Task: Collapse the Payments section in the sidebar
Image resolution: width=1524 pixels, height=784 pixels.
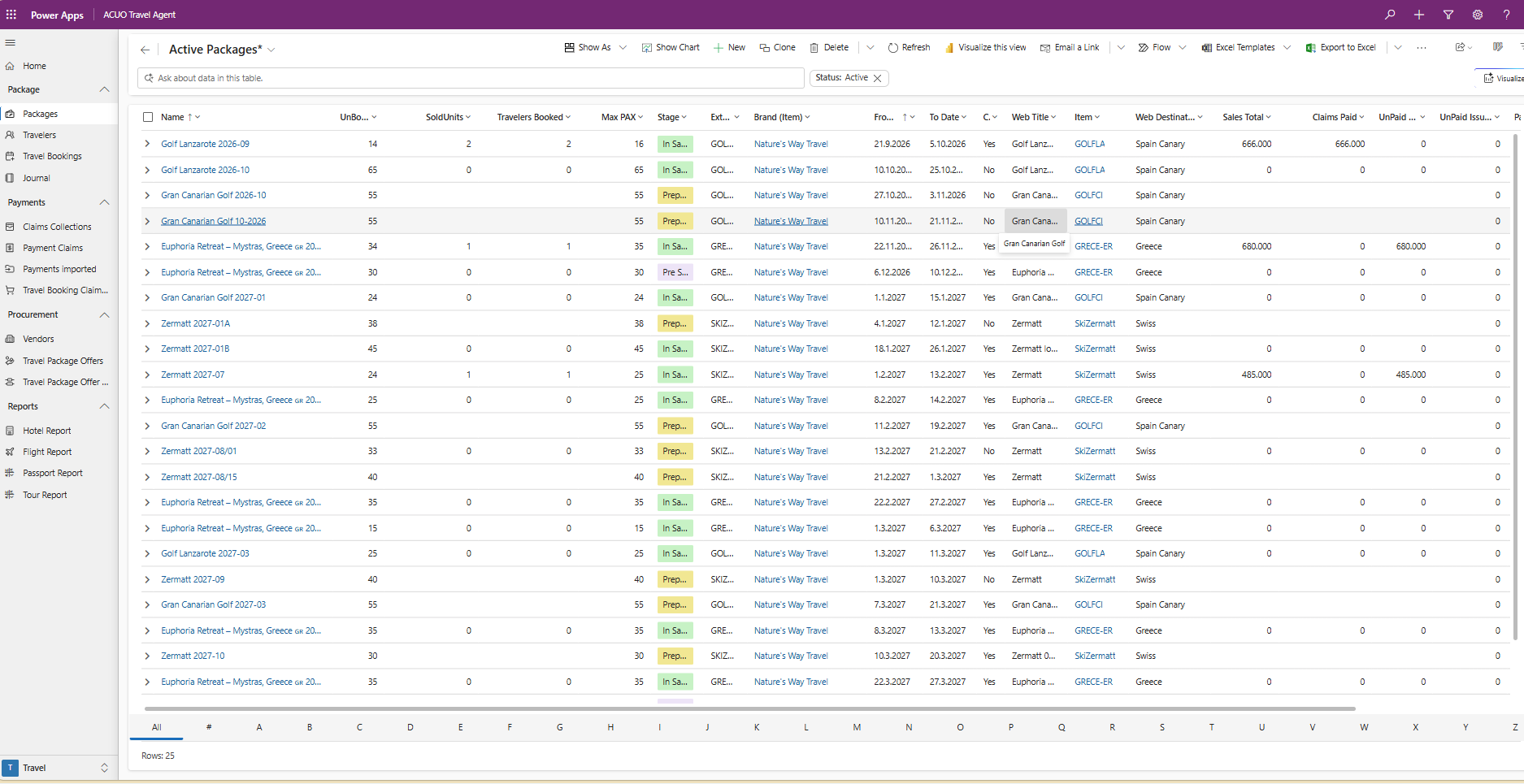Action: [104, 202]
